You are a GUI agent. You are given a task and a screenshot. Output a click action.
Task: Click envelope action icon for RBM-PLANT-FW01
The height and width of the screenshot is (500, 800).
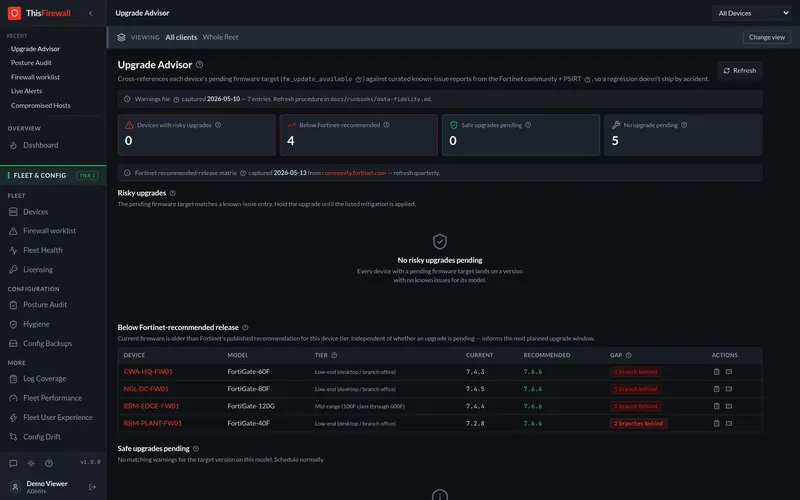[x=729, y=423]
